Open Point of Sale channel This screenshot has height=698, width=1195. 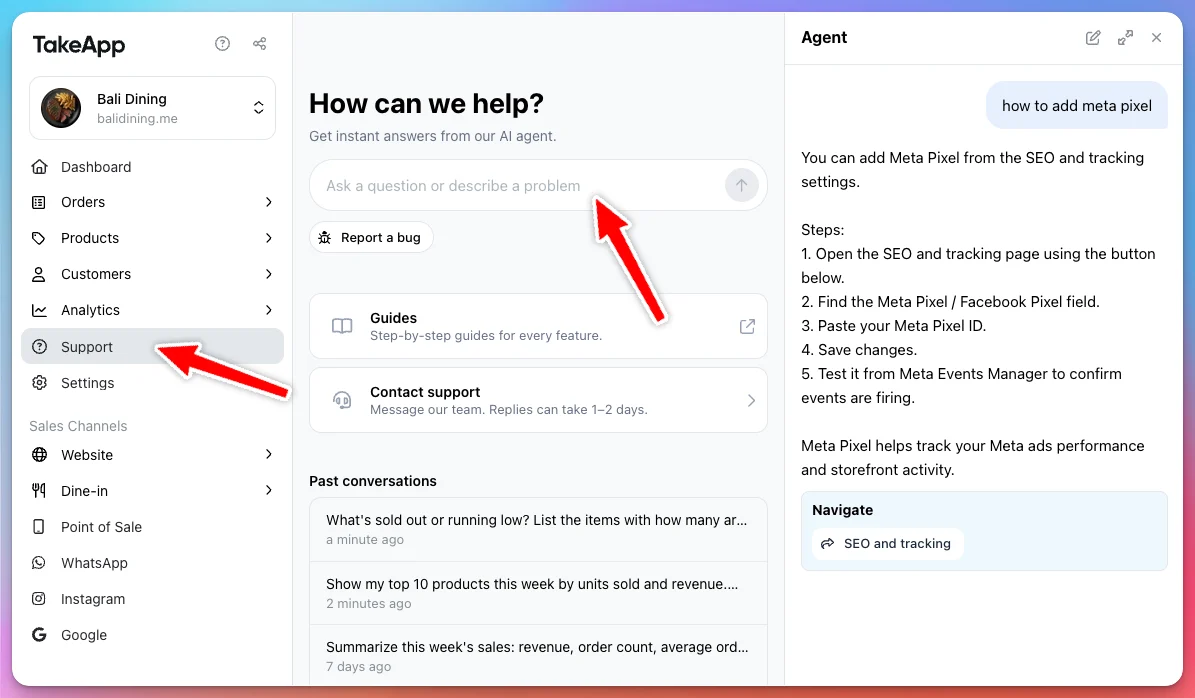pos(152,527)
